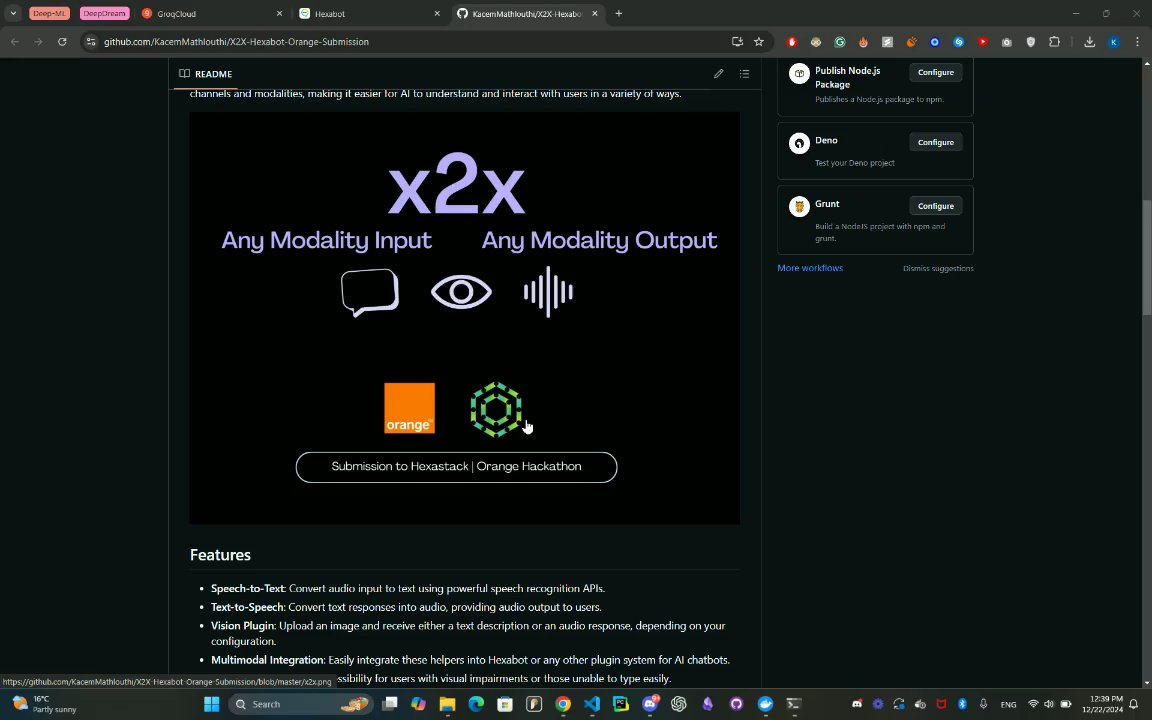Screen dimensions: 1152x720
Task: Open the DeepDream tab group
Action: point(104,13)
